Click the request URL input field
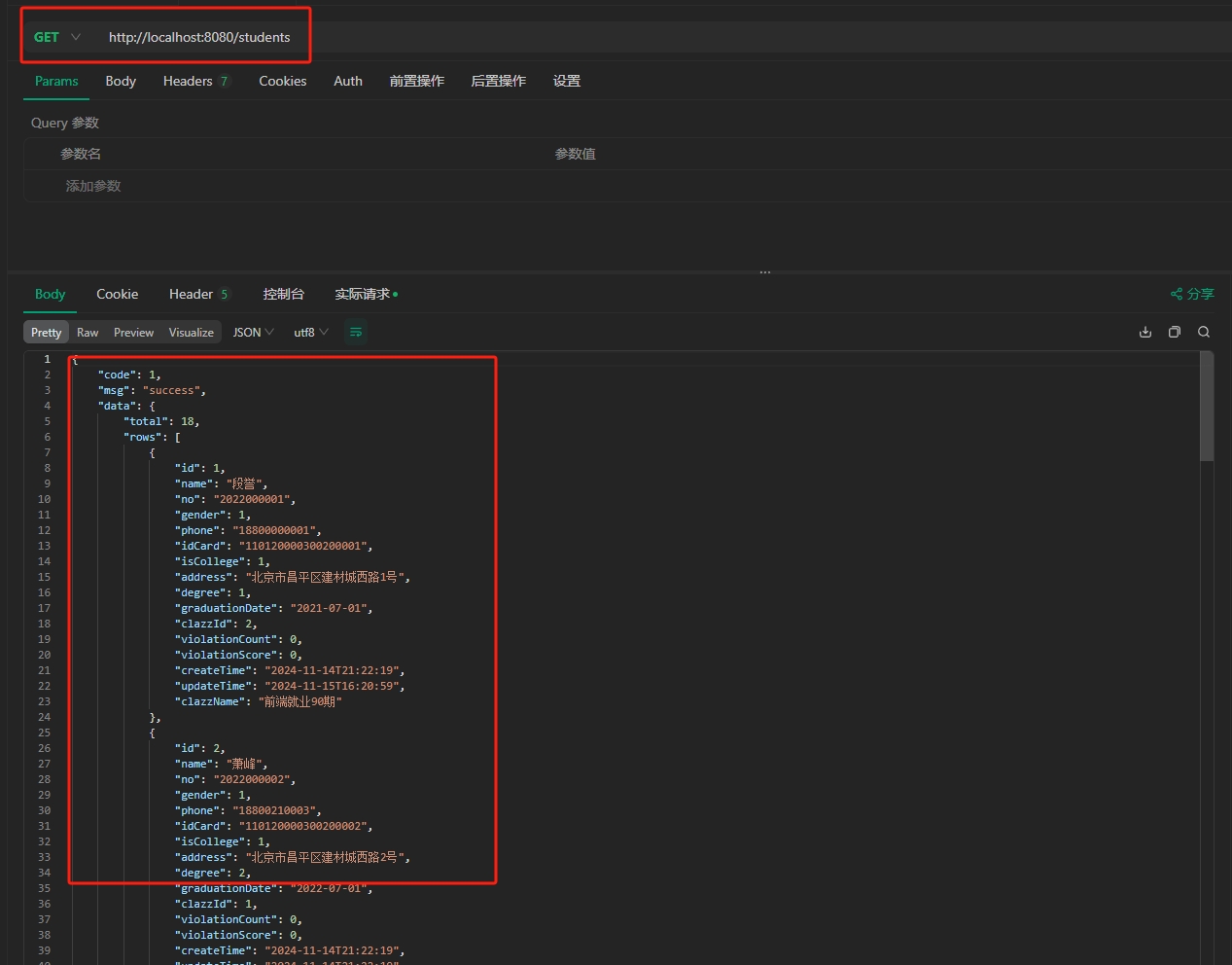Viewport: 1232px width, 965px height. pos(199,37)
